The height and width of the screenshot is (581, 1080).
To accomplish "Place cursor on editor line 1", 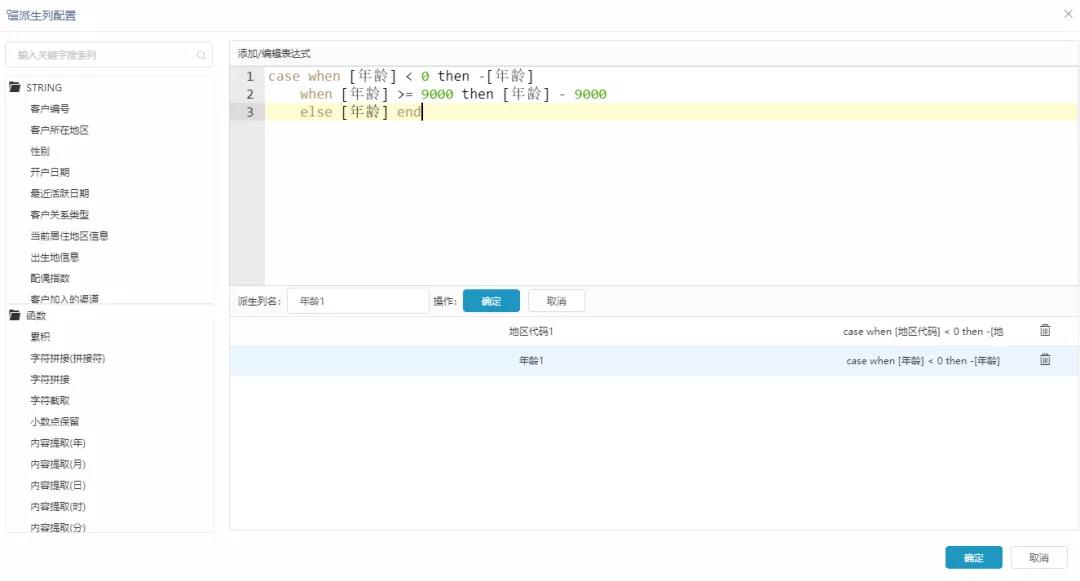I will tap(401, 76).
